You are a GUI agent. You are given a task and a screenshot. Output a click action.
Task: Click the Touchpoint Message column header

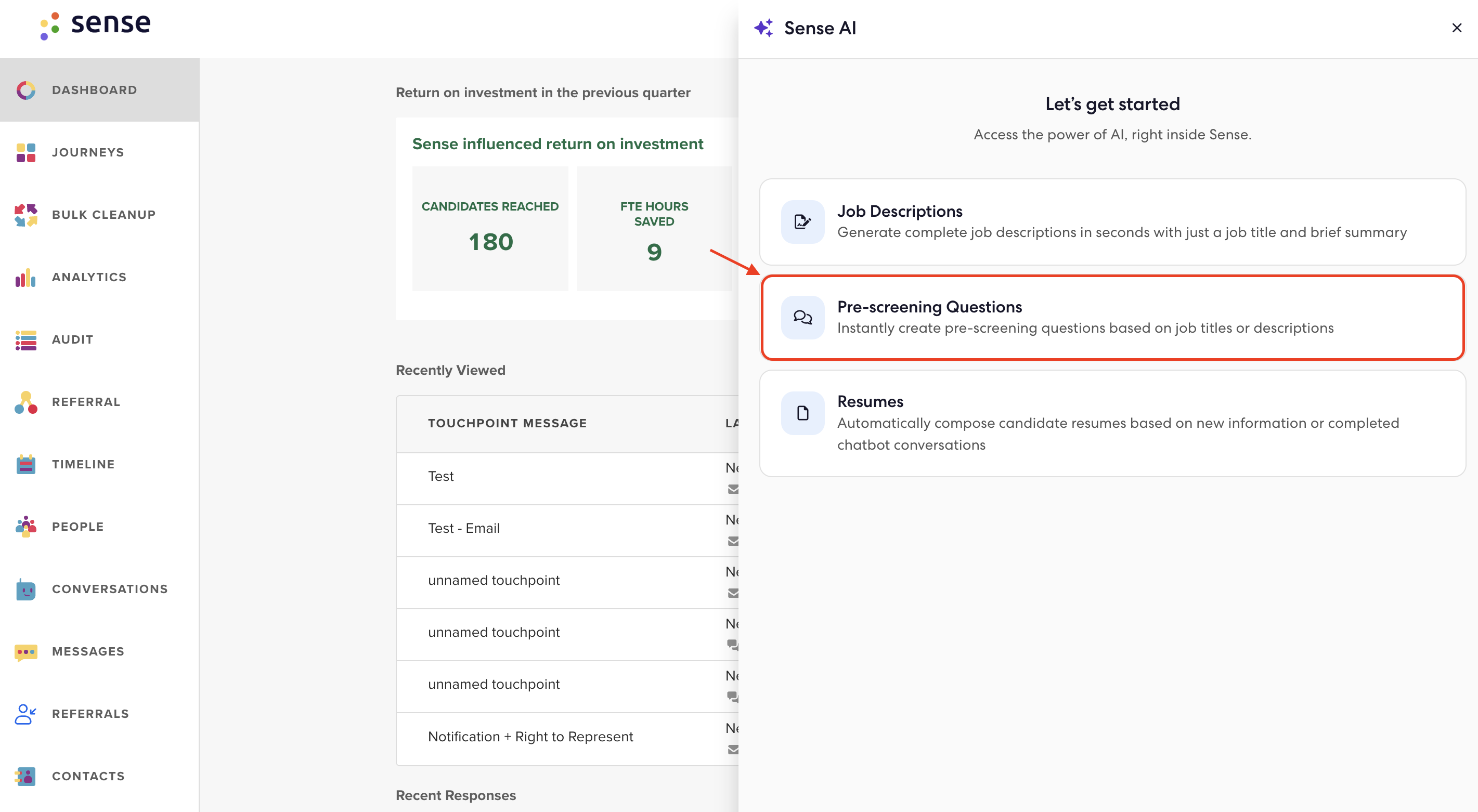[x=507, y=423]
